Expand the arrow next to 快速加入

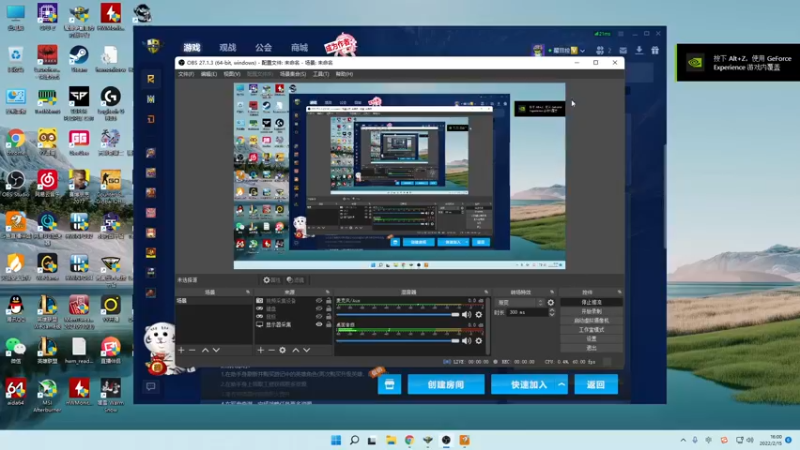click(x=562, y=385)
